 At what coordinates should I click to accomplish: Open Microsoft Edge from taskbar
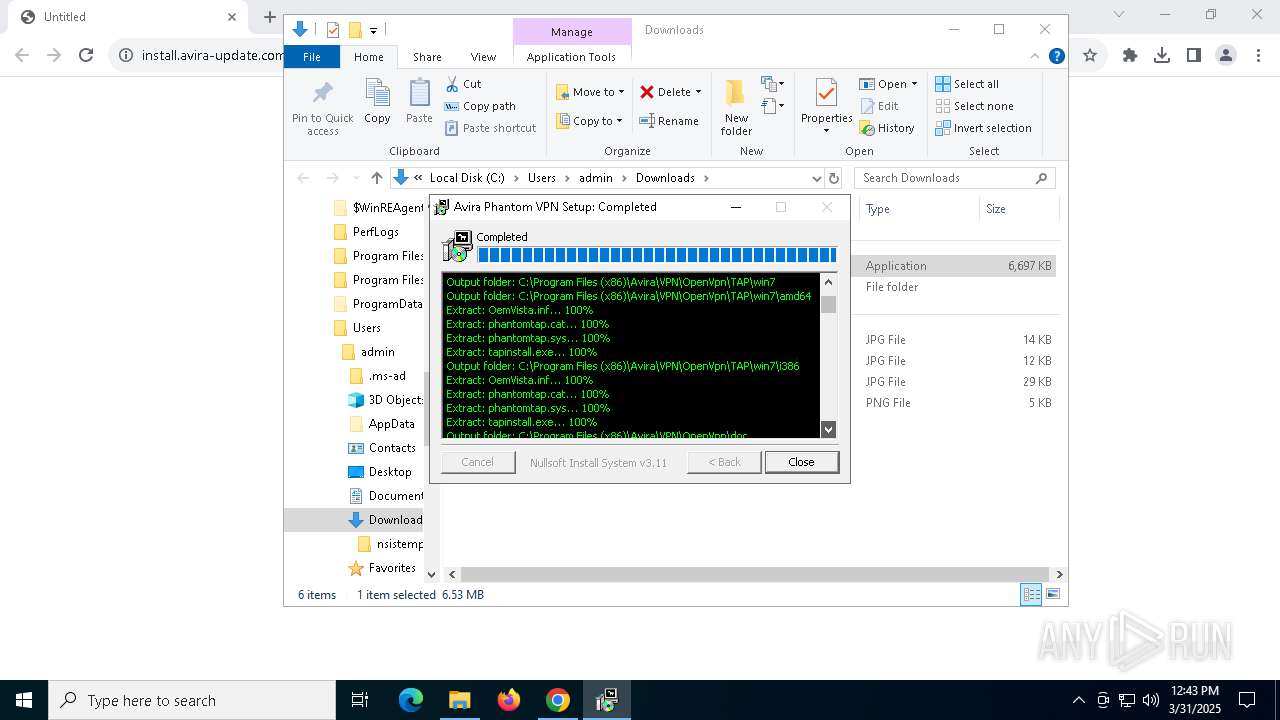coord(411,700)
